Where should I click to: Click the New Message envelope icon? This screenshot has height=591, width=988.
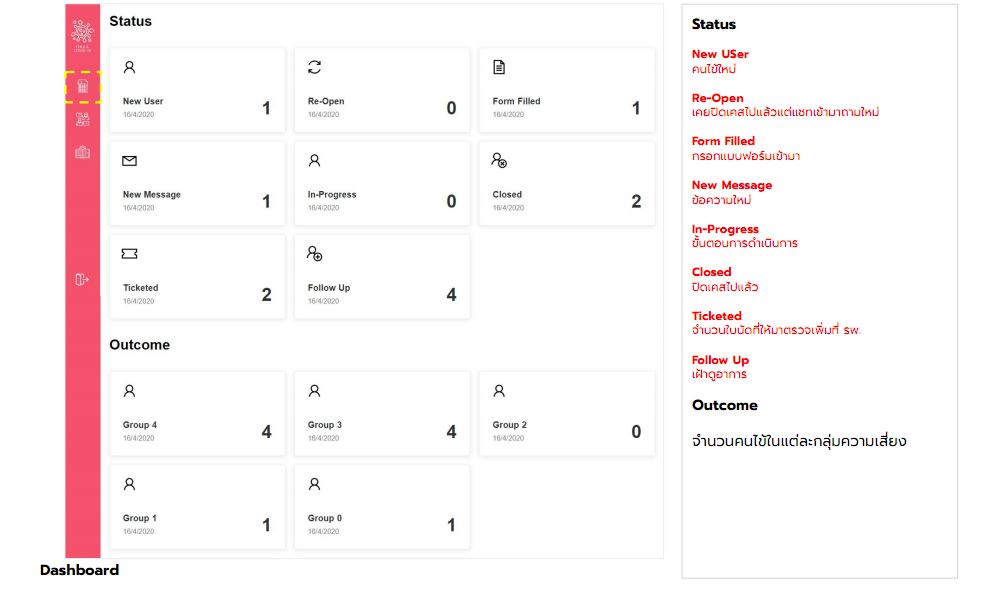click(129, 161)
